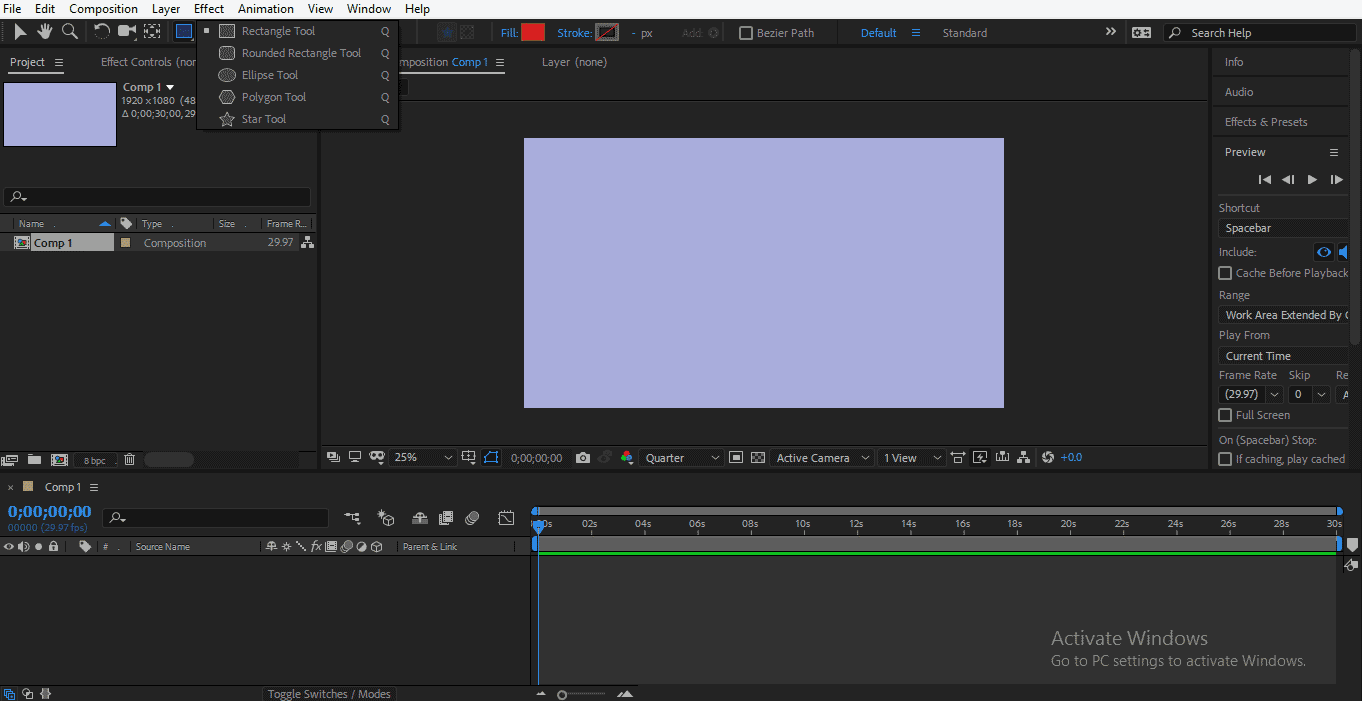The image size is (1362, 701).
Task: Enable the Bezier Path checkbox
Action: pos(745,32)
